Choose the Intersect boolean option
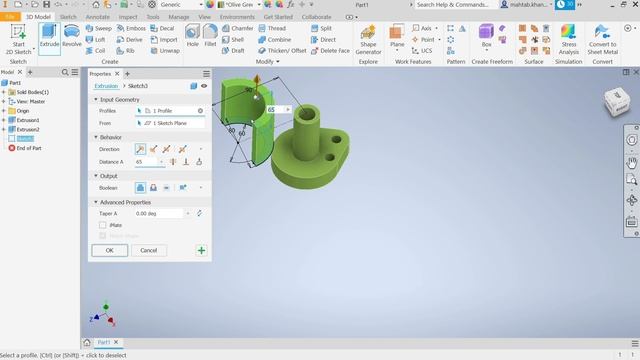The image size is (640, 360). 167,188
